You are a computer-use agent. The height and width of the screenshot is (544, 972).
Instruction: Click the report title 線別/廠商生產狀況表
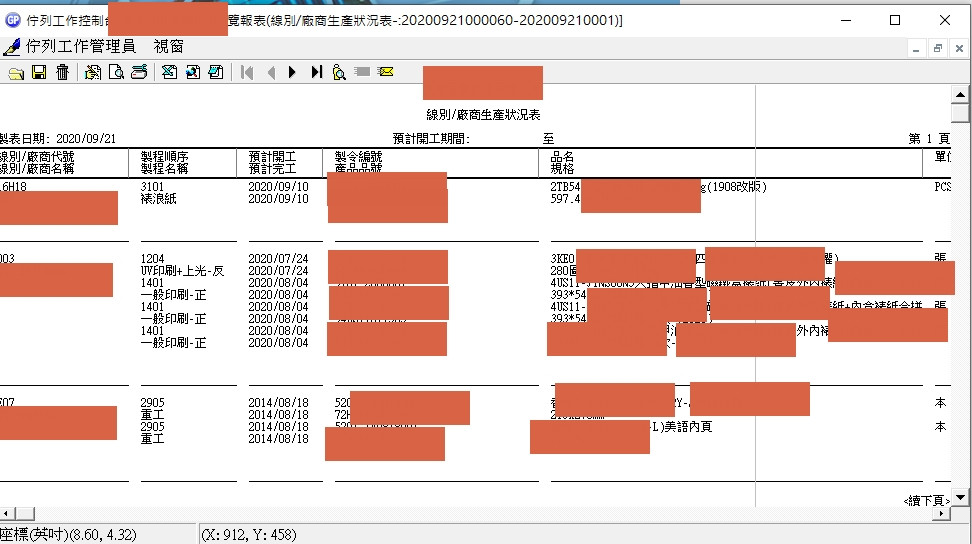pos(483,115)
